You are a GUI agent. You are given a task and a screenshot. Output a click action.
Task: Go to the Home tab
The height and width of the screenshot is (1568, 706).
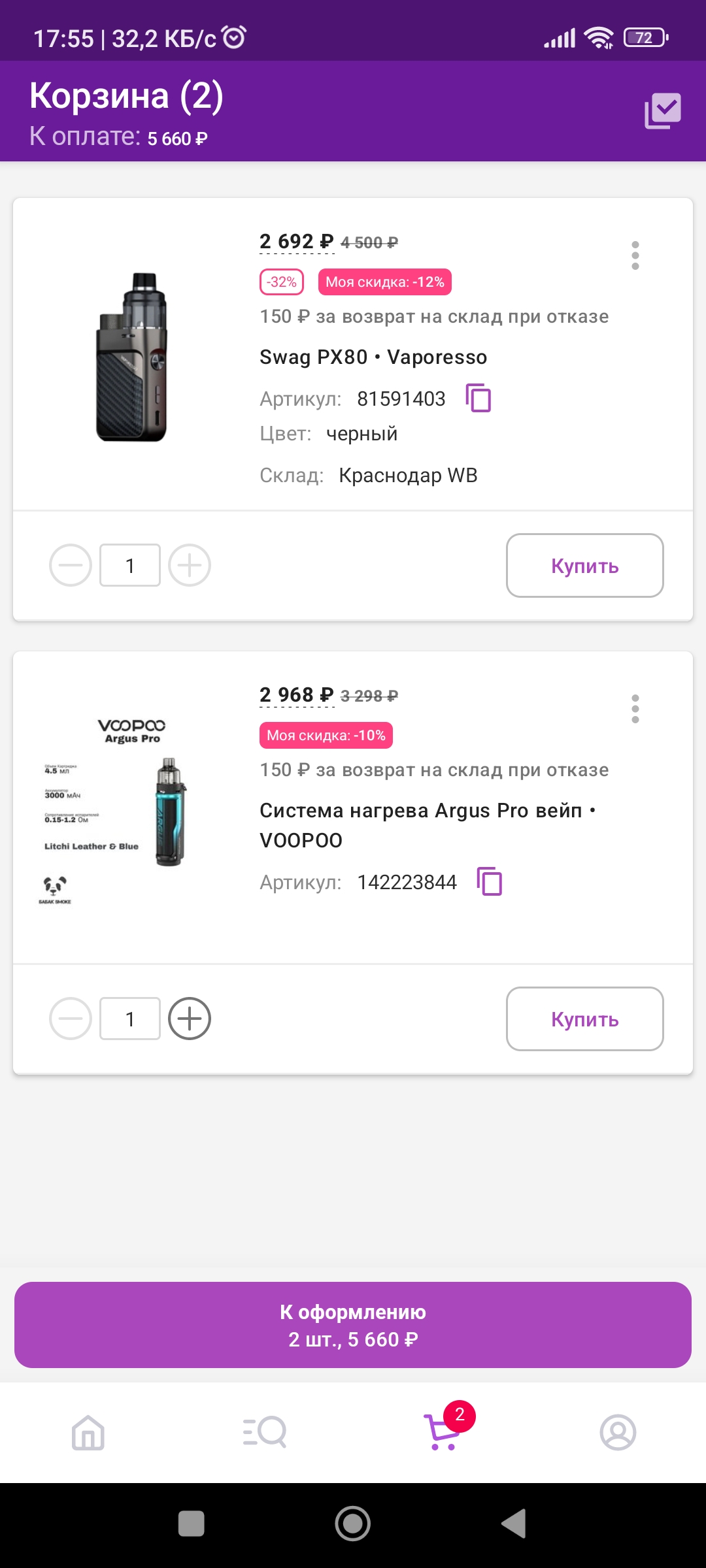coord(88,1432)
